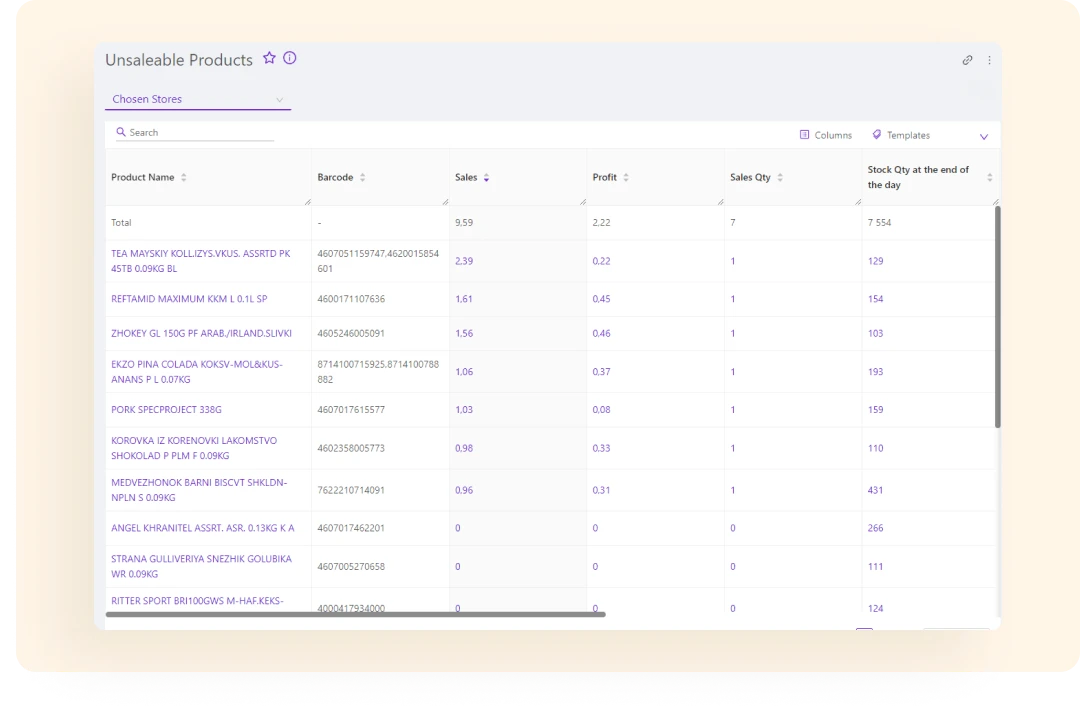Open PORK SPECPROJECT 338G product details
The height and width of the screenshot is (718, 1080).
coord(166,409)
